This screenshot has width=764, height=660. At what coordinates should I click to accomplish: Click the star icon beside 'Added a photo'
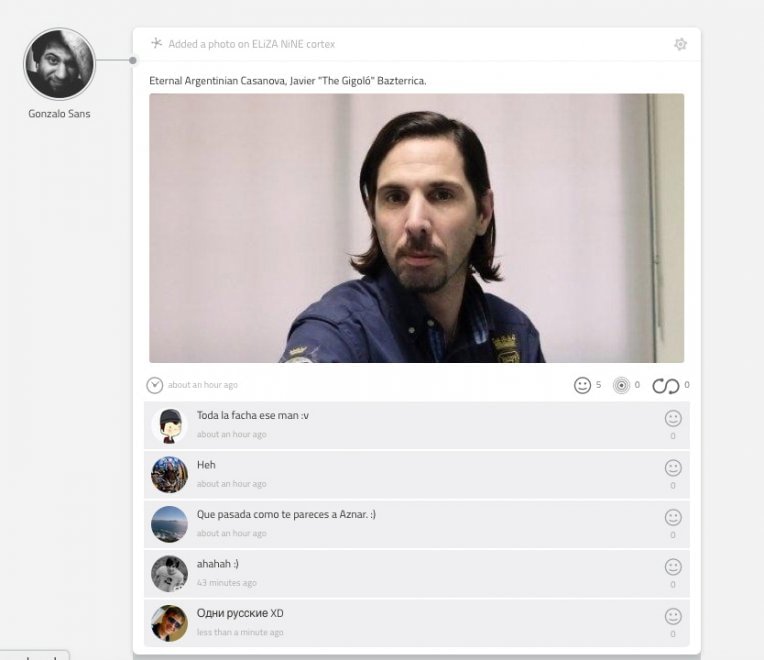(156, 43)
